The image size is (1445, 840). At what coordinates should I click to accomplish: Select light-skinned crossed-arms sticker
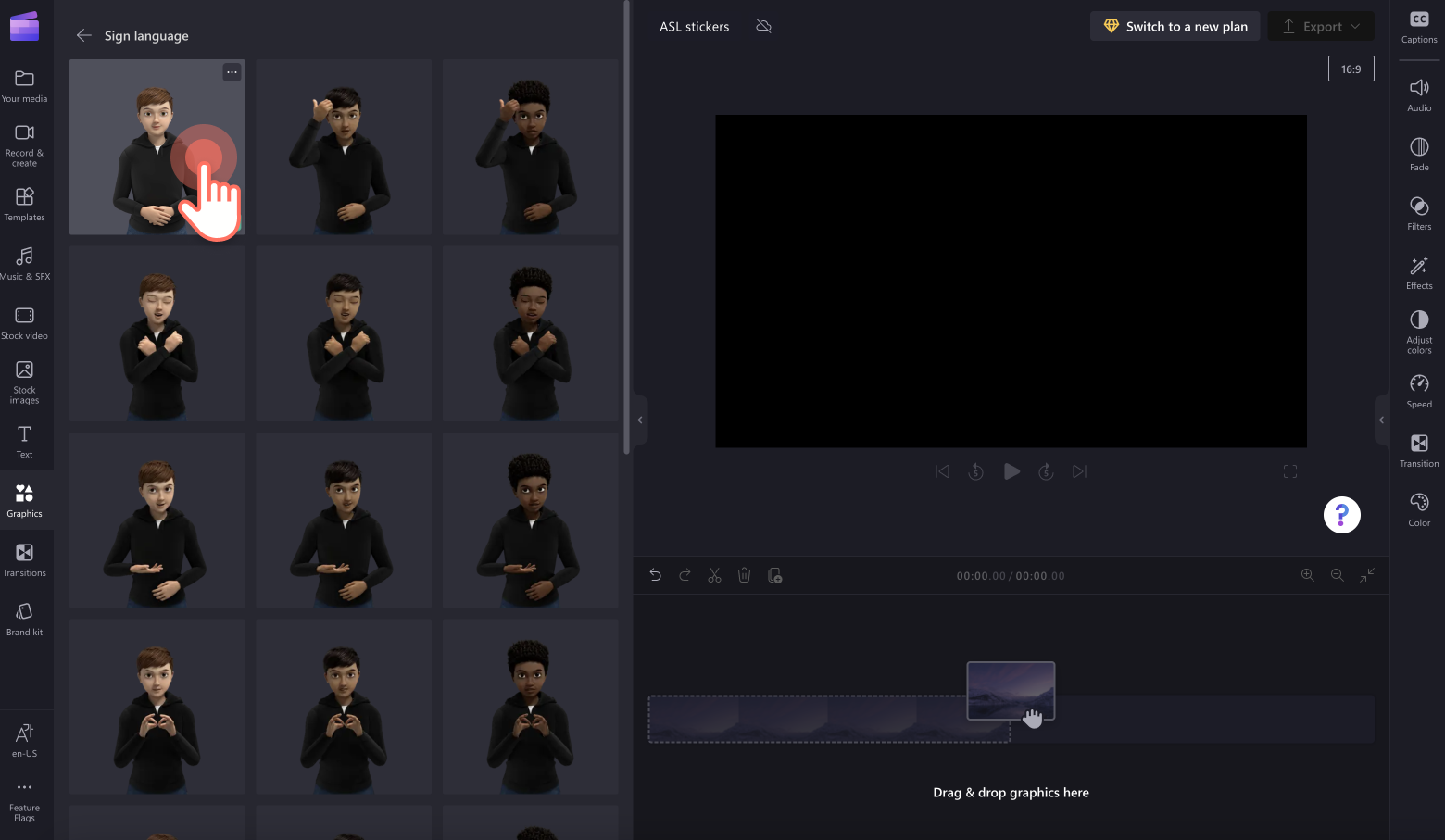click(157, 333)
